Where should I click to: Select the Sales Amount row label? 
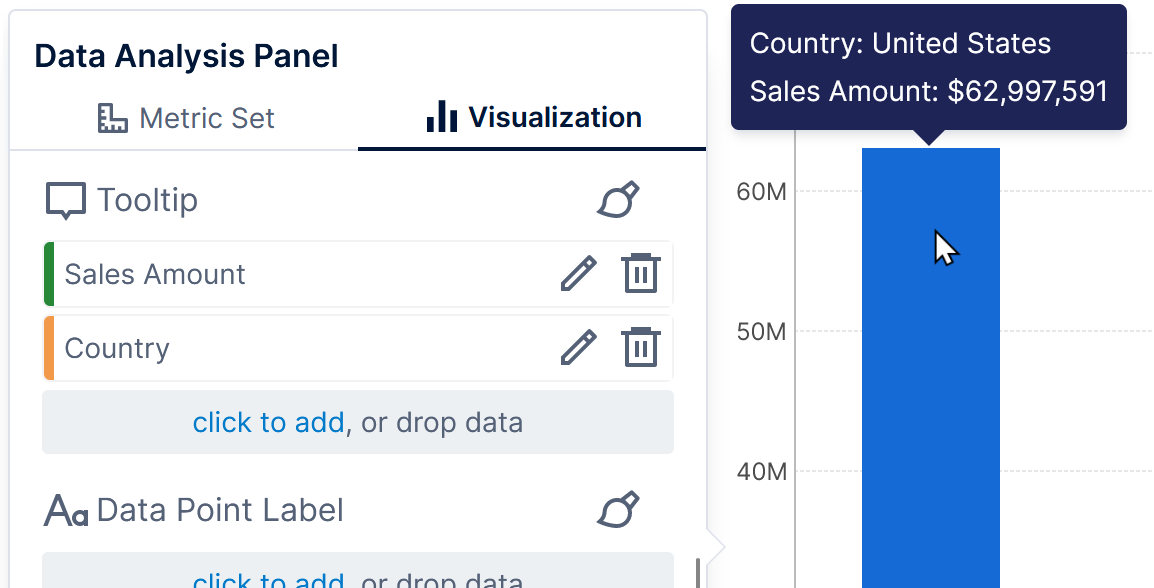pos(155,274)
